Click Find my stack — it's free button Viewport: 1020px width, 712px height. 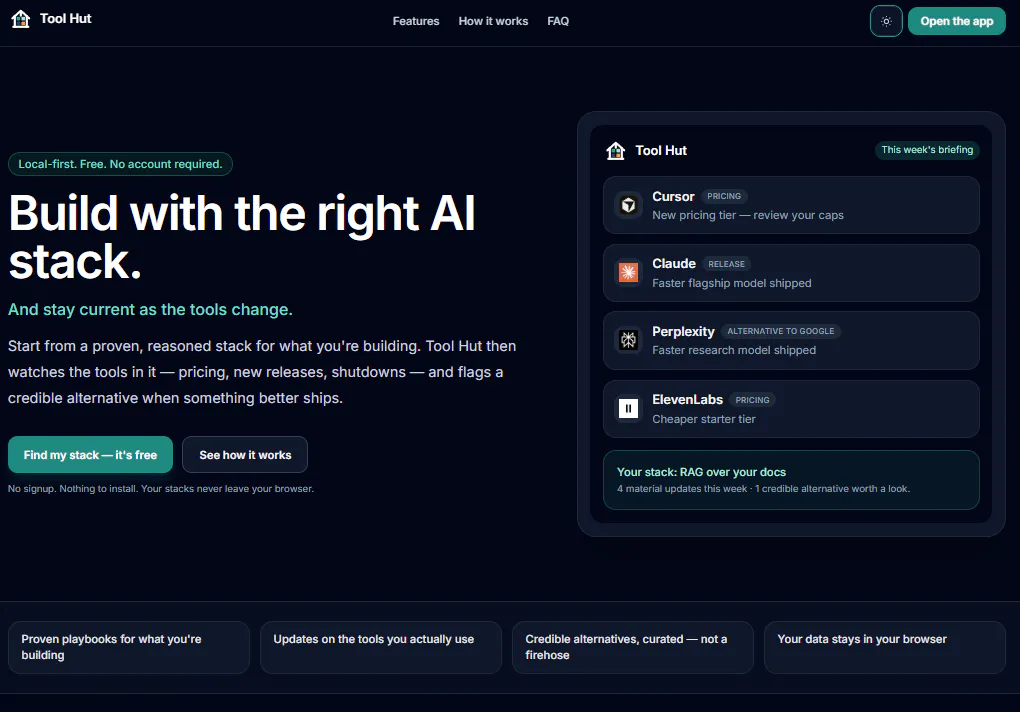[x=90, y=455]
